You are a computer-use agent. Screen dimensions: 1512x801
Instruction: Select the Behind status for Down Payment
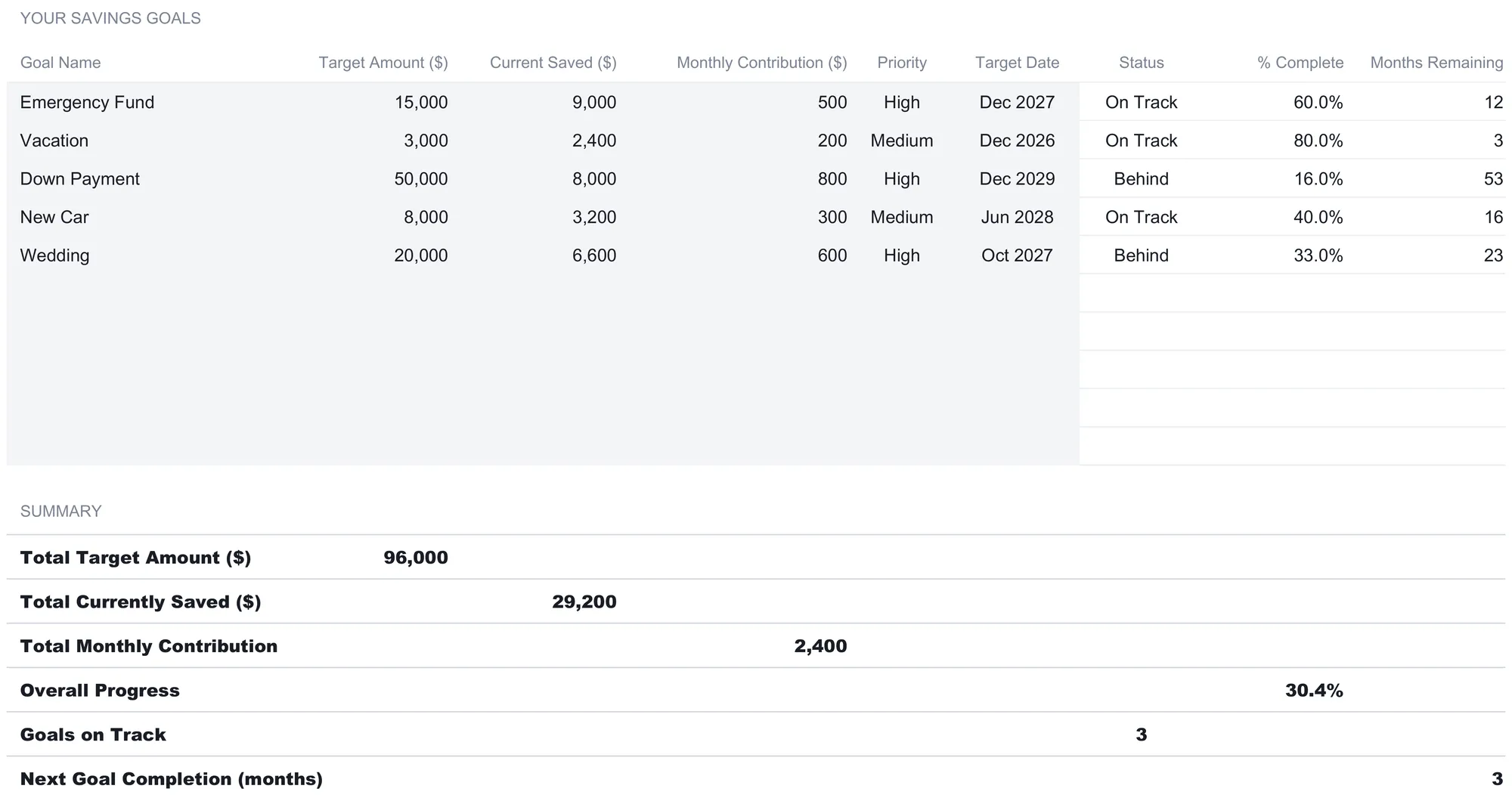[x=1142, y=179]
